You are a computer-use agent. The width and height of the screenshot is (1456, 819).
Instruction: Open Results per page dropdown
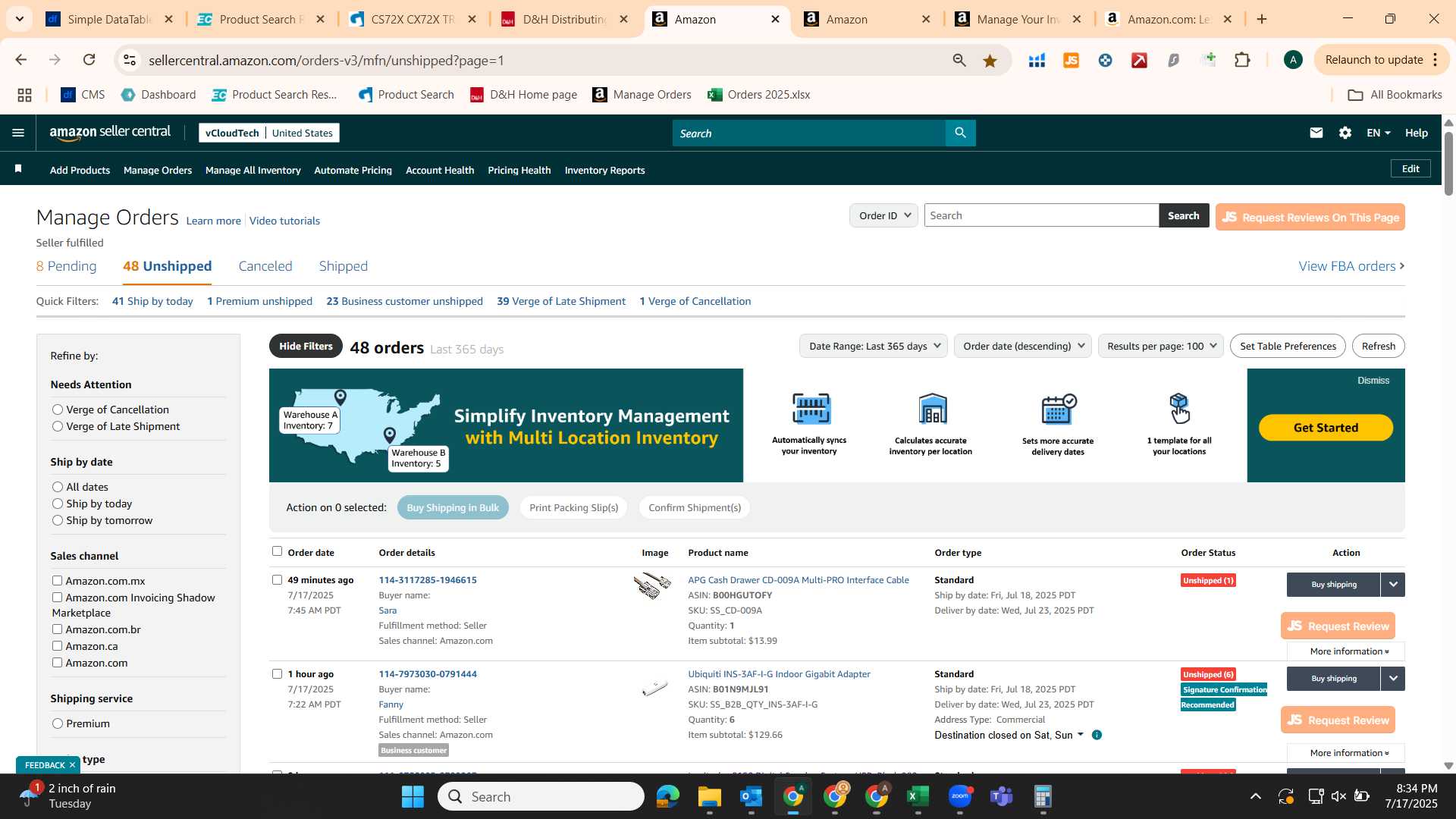pos(1161,346)
